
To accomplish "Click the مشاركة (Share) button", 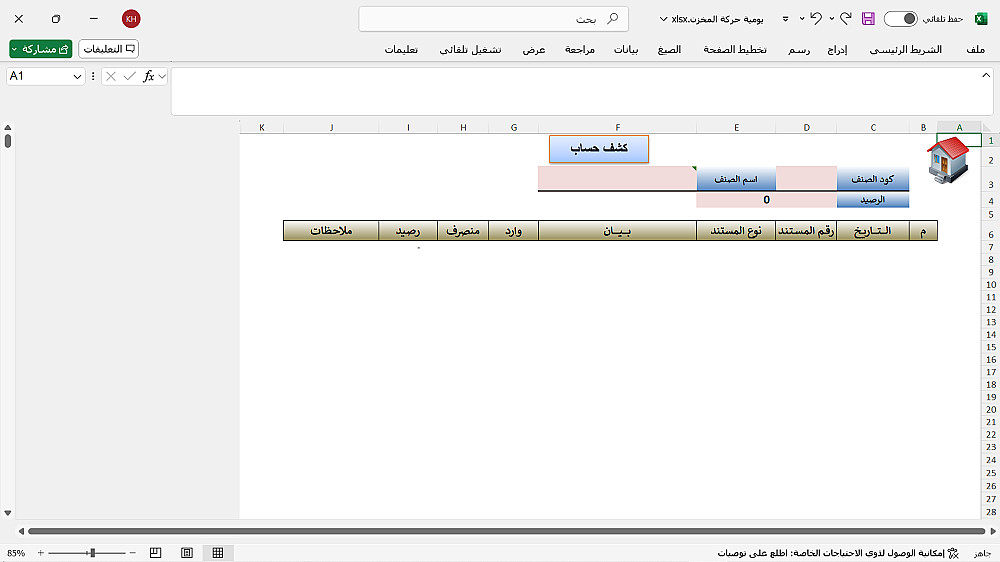I will pos(41,49).
